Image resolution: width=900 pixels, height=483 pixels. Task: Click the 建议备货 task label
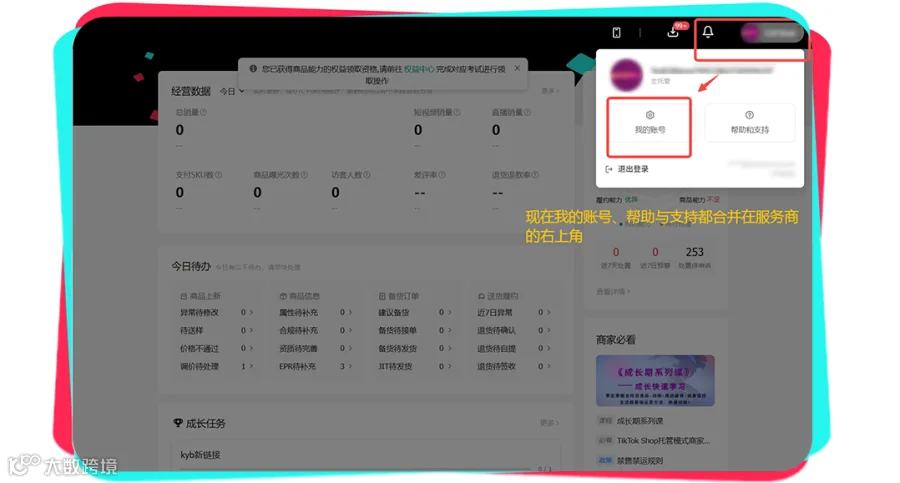pos(394,312)
